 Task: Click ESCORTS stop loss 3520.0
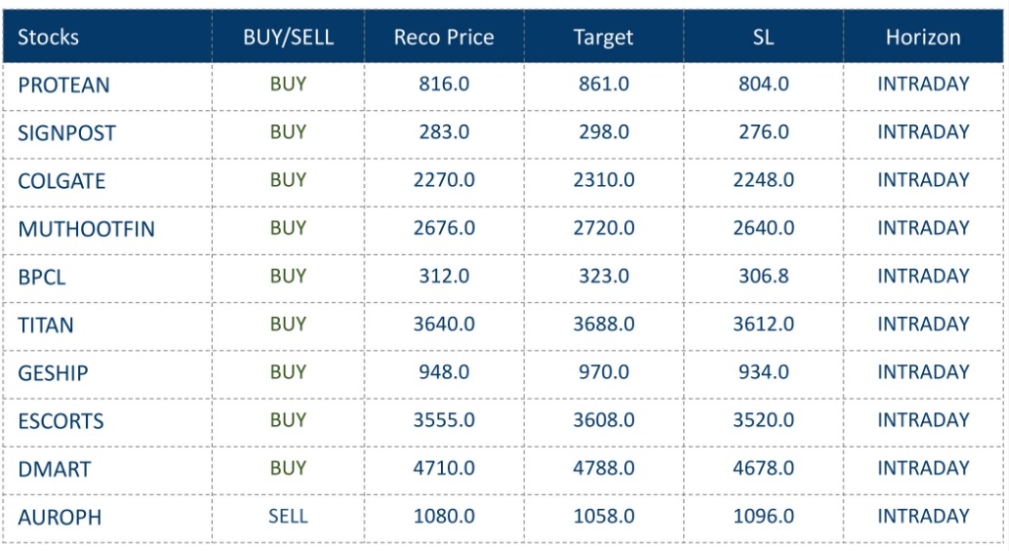coord(763,420)
